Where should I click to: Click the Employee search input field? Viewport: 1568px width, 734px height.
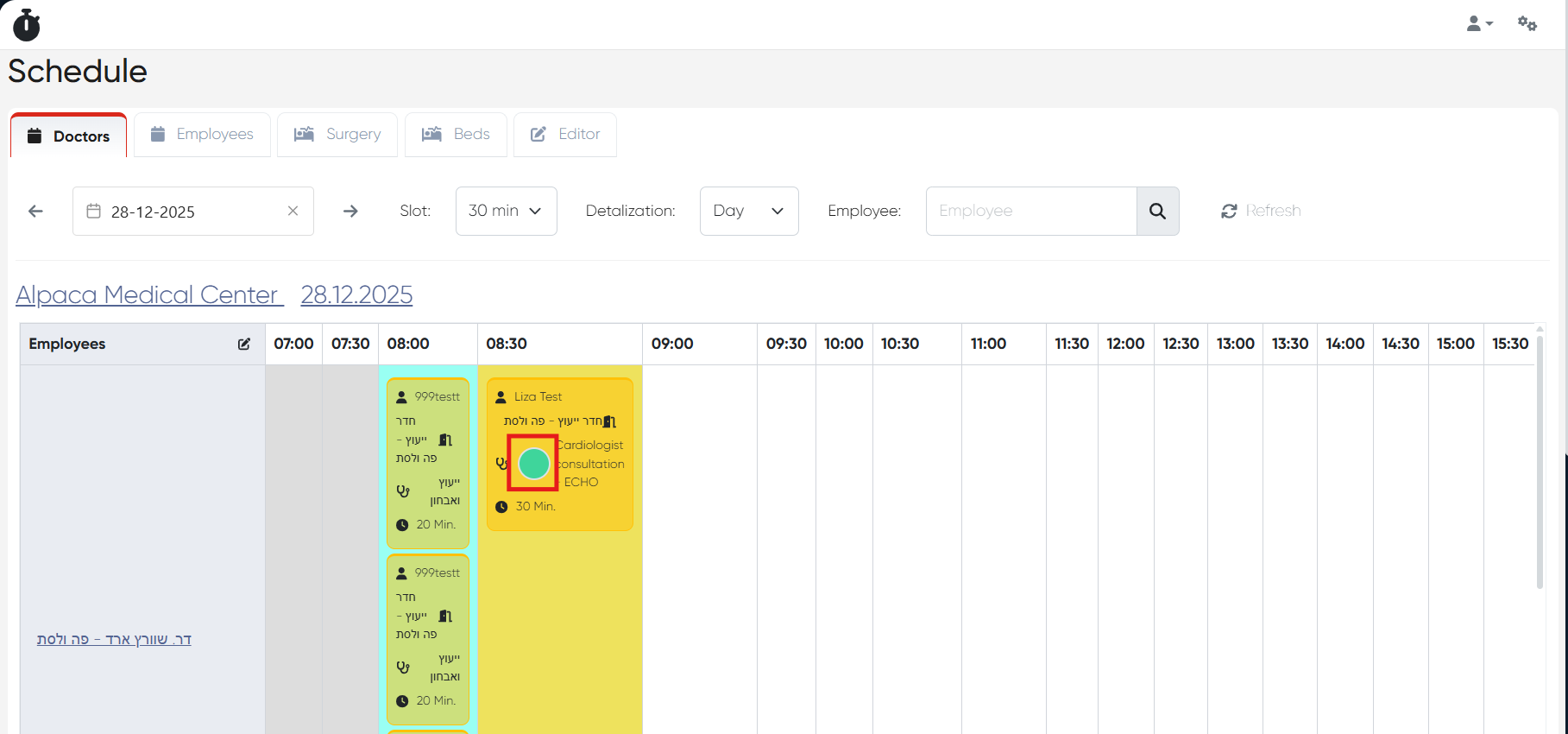1030,212
